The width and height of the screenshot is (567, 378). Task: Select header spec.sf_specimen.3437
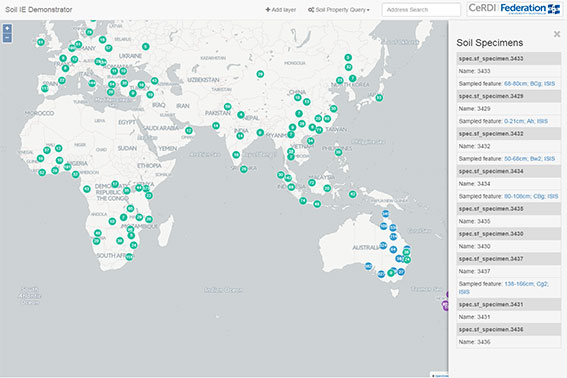tap(509, 259)
